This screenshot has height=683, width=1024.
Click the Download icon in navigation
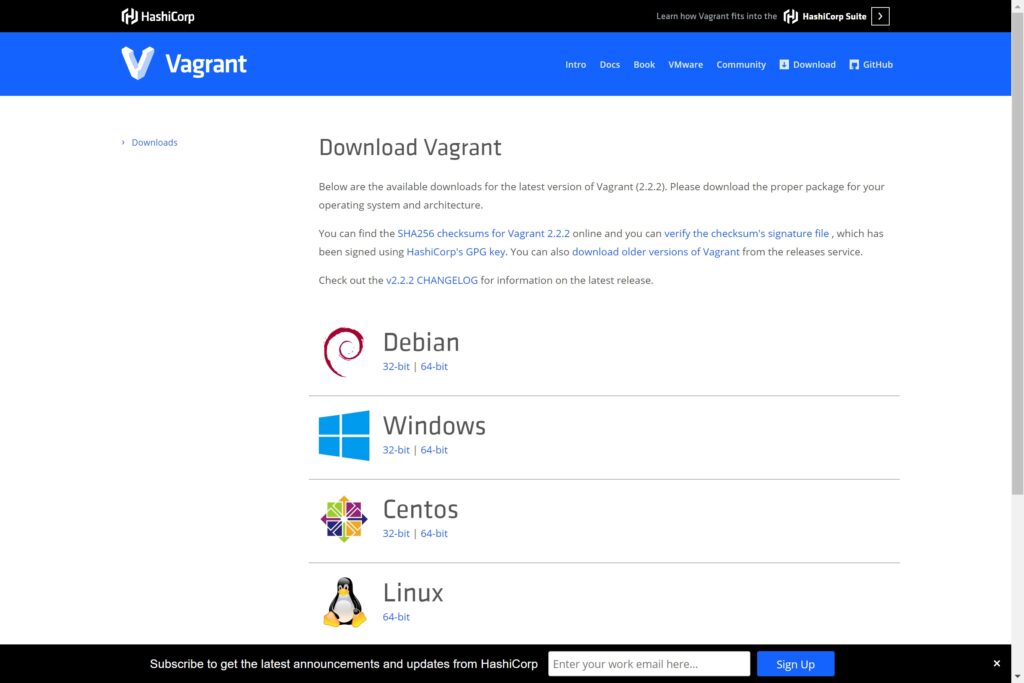pyautogui.click(x=784, y=65)
